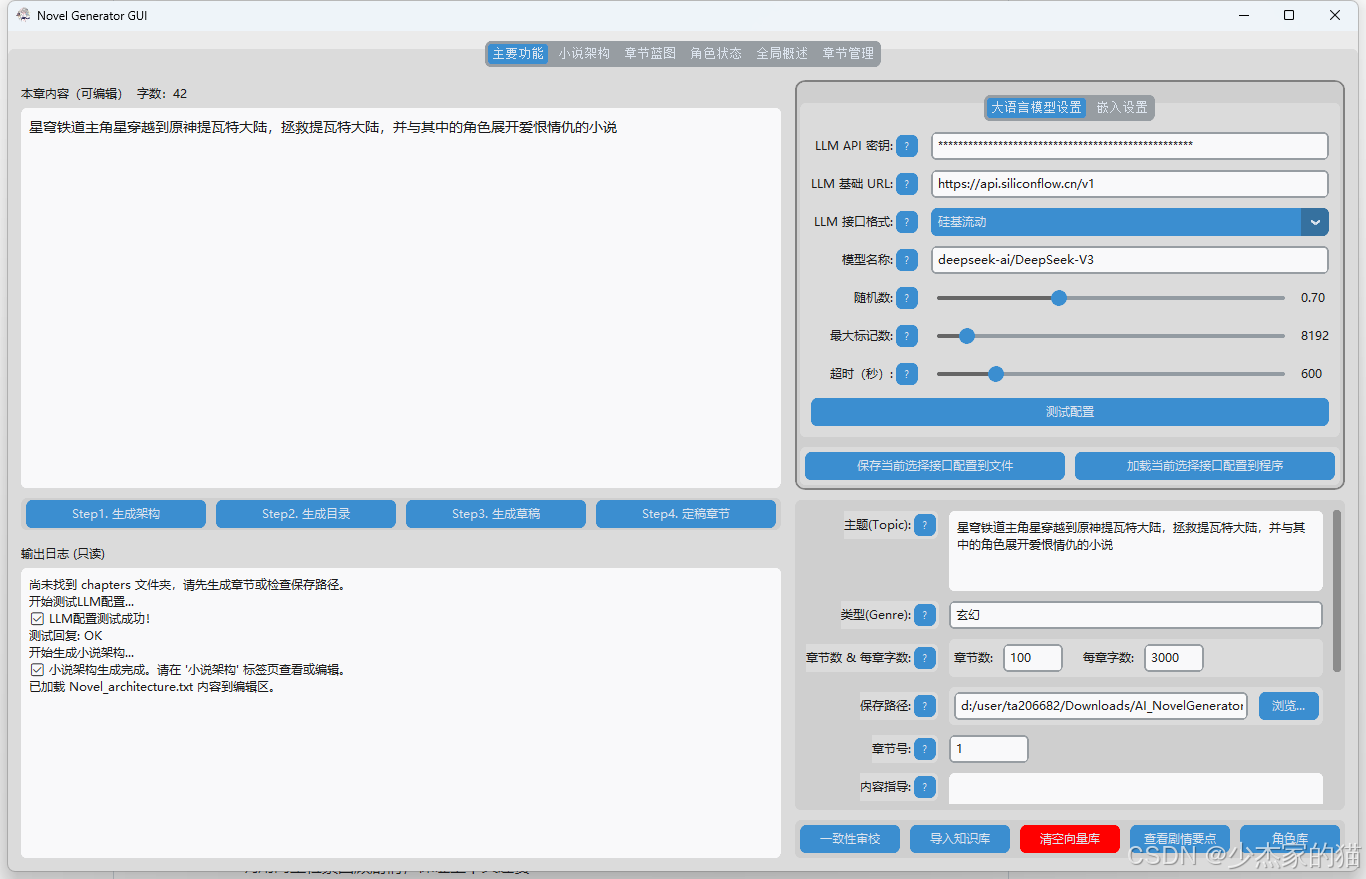Open the 小说架构 tab
Viewport: 1366px width, 879px height.
(x=584, y=54)
